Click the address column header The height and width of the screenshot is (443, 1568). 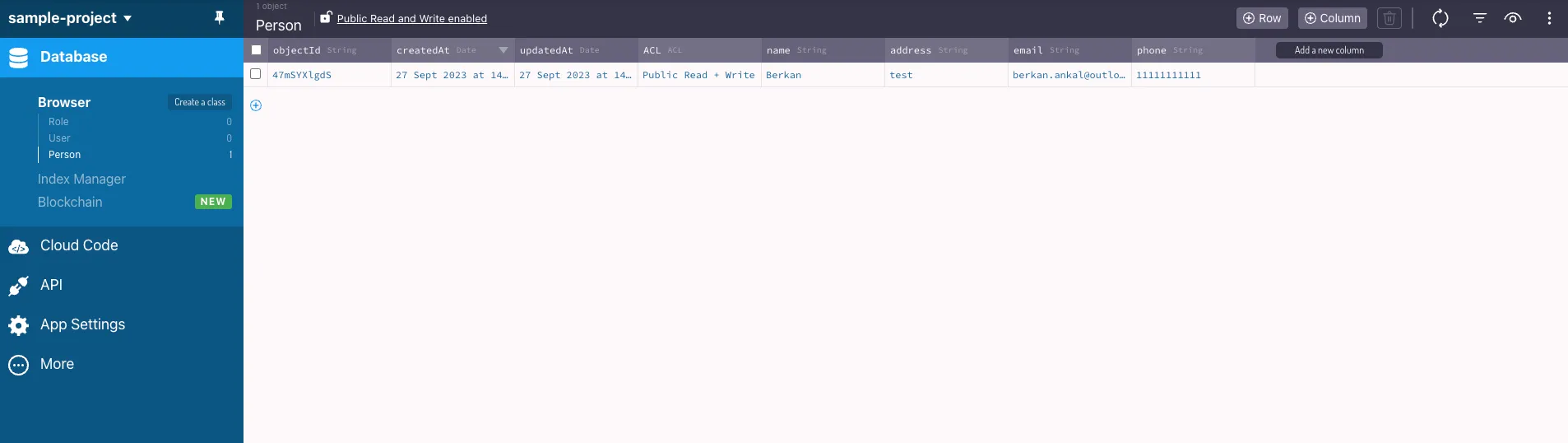coord(946,50)
